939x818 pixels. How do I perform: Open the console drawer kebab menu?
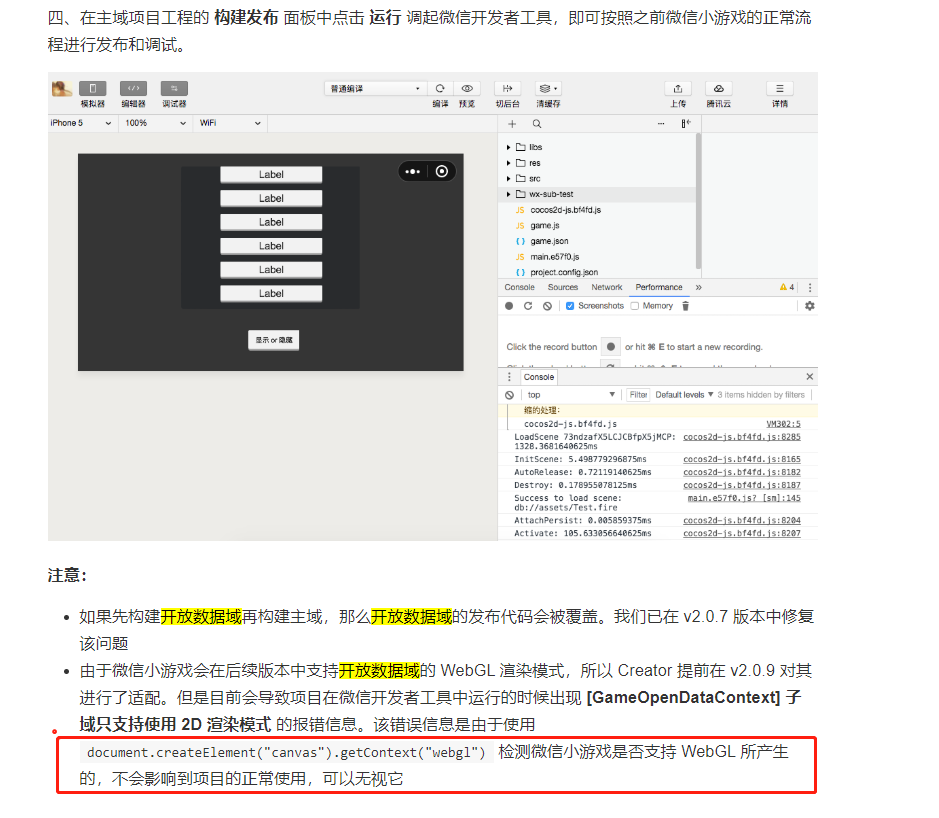[510, 377]
